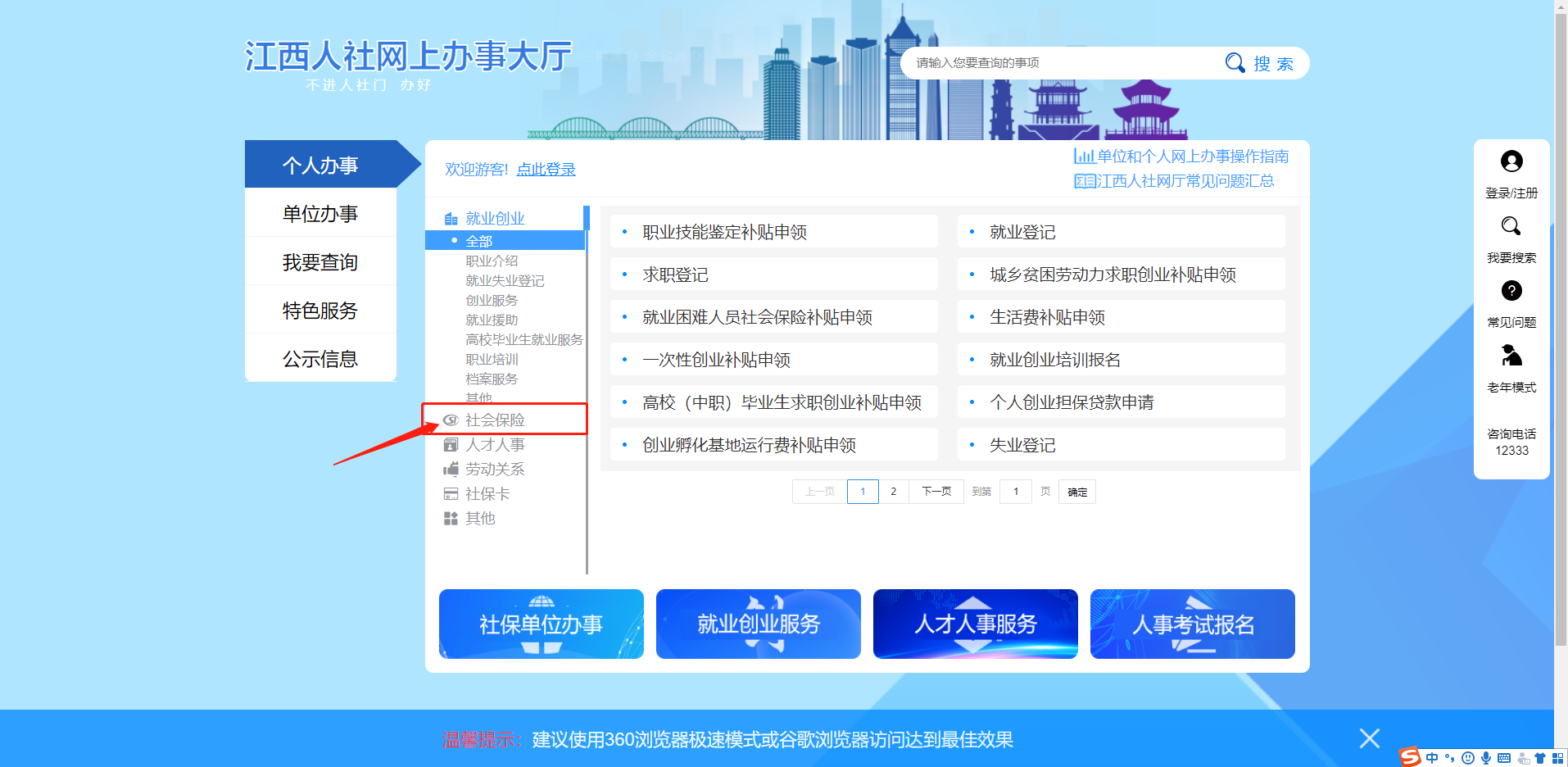Expand the 人才人事 category
The width and height of the screenshot is (1568, 767).
click(495, 445)
